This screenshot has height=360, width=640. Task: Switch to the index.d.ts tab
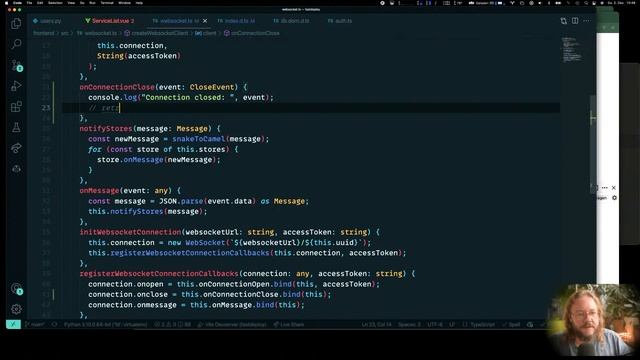pyautogui.click(x=236, y=21)
